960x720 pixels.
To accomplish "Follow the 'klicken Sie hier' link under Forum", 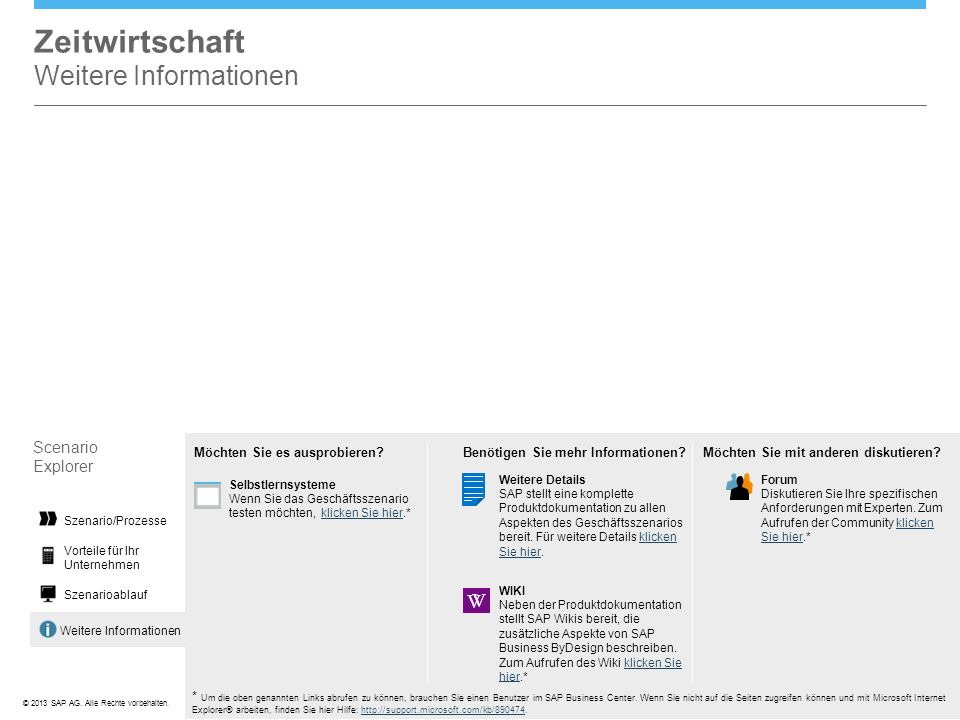I will (x=915, y=523).
